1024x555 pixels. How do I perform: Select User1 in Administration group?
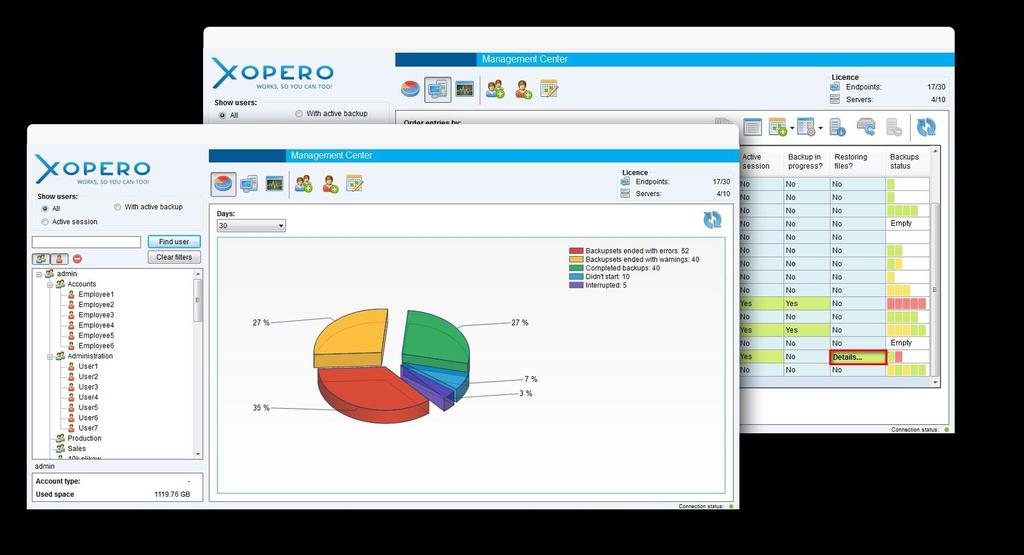(x=88, y=367)
